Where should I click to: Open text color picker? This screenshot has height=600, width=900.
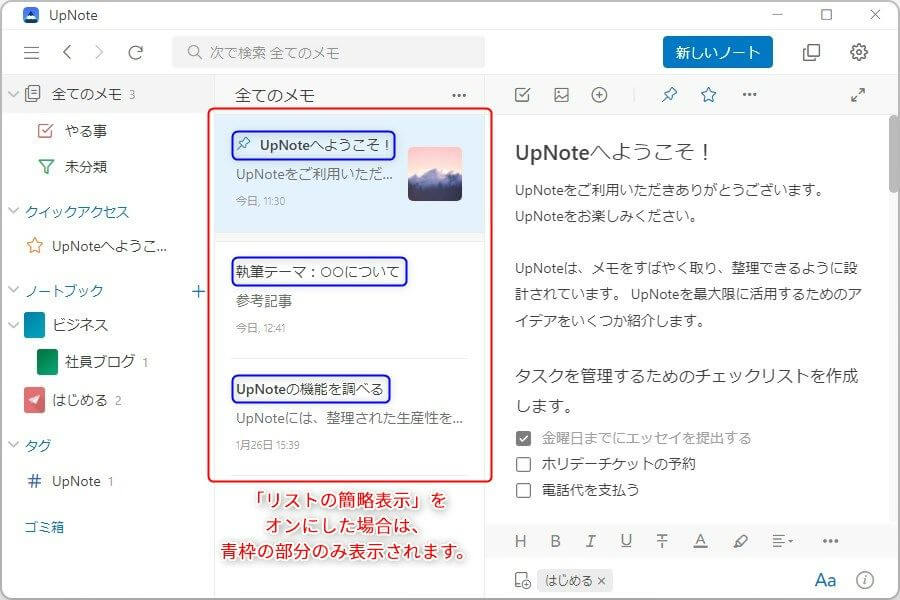click(x=700, y=541)
